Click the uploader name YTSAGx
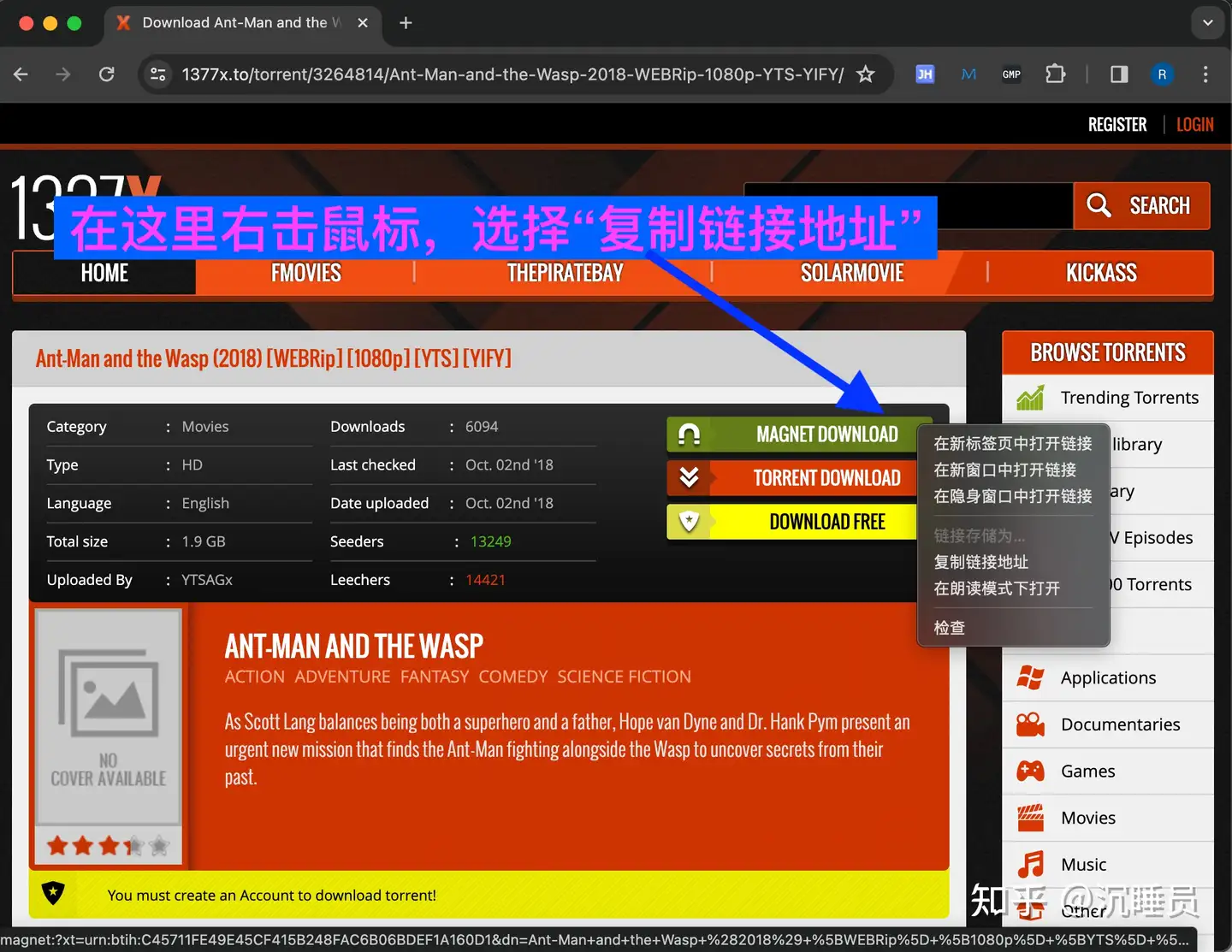 tap(207, 580)
